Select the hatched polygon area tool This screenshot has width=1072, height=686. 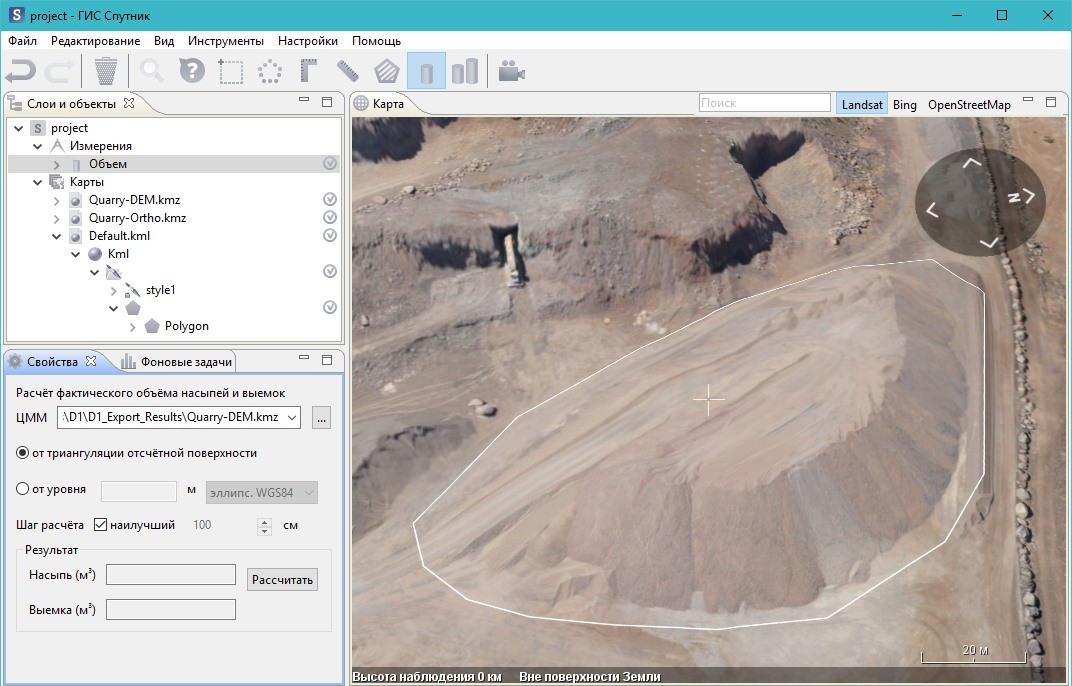click(x=387, y=71)
